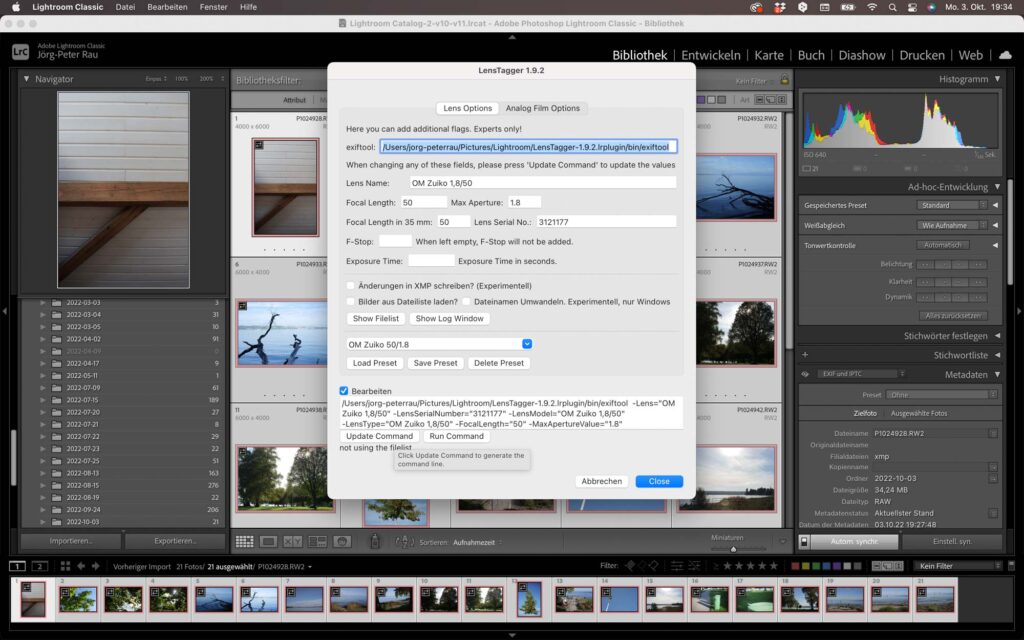Select the spray can painter tool
This screenshot has width=1024, height=640.
tap(375, 541)
